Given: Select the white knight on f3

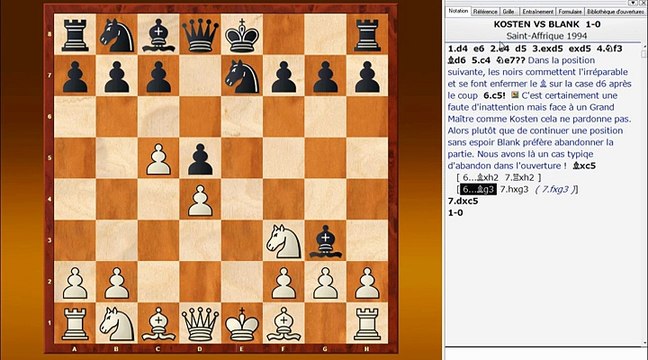Looking at the screenshot, I should 284,241.
